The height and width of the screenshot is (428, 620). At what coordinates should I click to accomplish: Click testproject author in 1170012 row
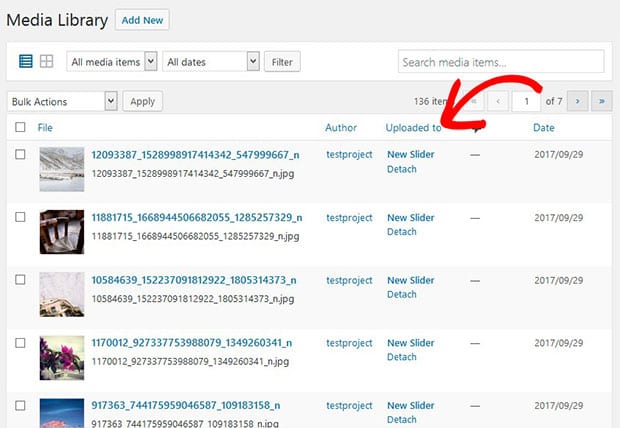point(349,343)
